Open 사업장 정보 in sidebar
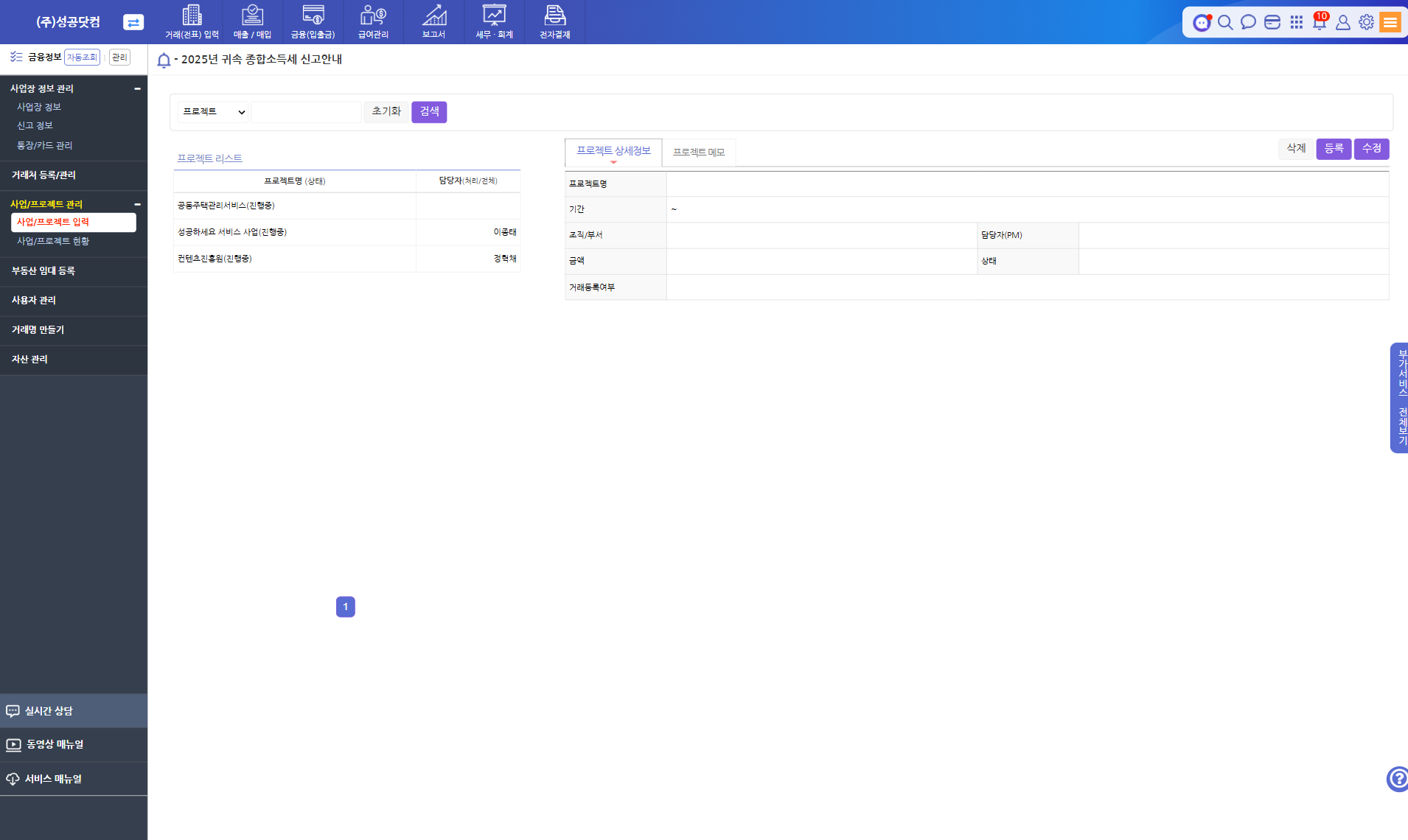Viewport: 1408px width, 840px height. click(39, 108)
